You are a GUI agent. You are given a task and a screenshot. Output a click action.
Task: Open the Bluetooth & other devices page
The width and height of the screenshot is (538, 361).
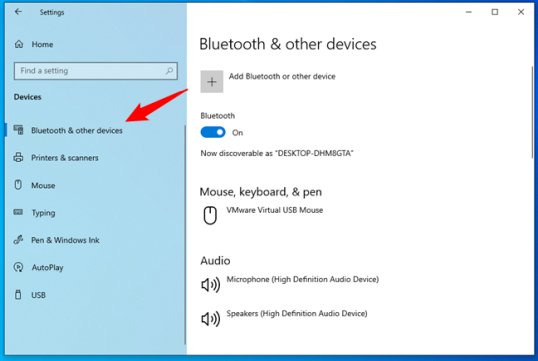tap(77, 130)
